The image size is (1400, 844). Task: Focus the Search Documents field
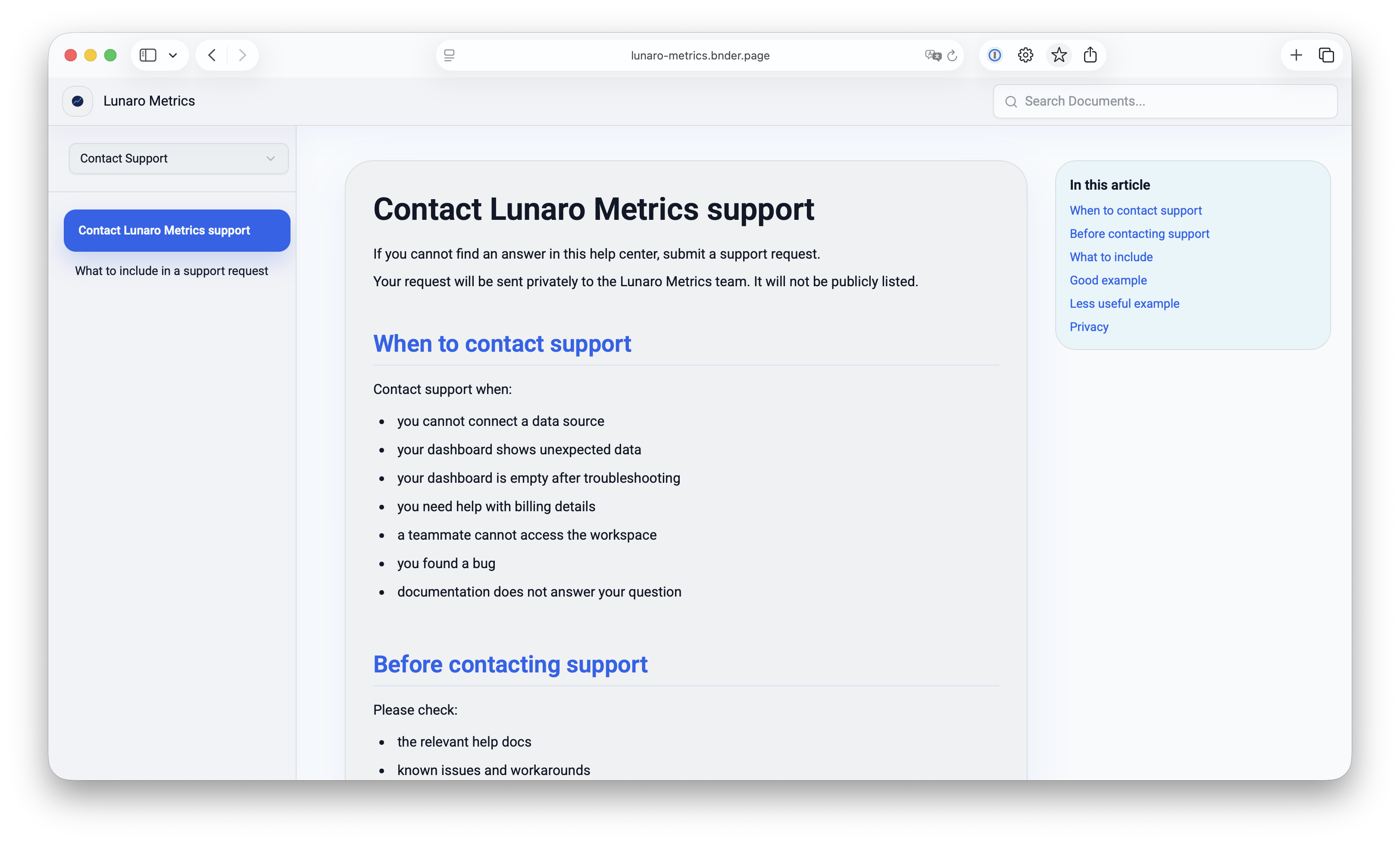[1165, 101]
